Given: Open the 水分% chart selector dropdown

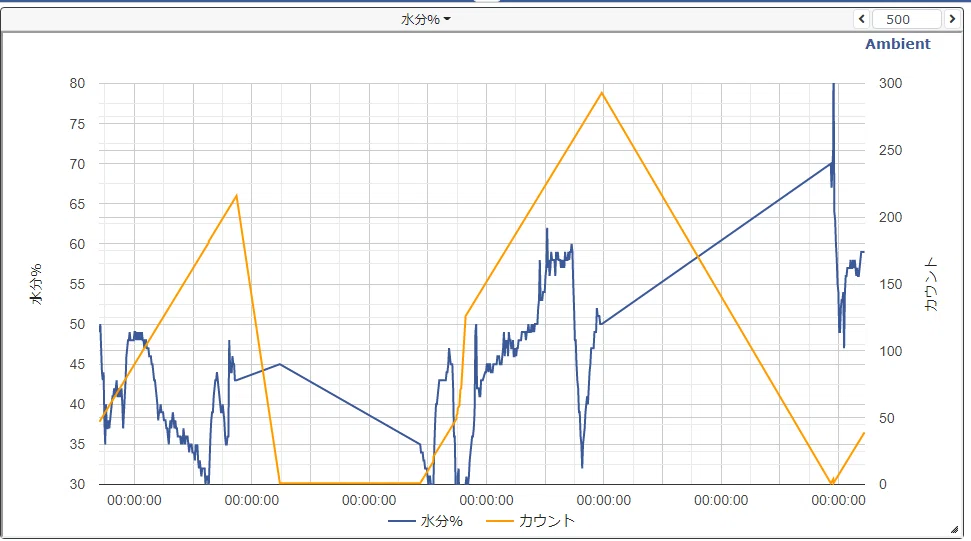Looking at the screenshot, I should (426, 19).
